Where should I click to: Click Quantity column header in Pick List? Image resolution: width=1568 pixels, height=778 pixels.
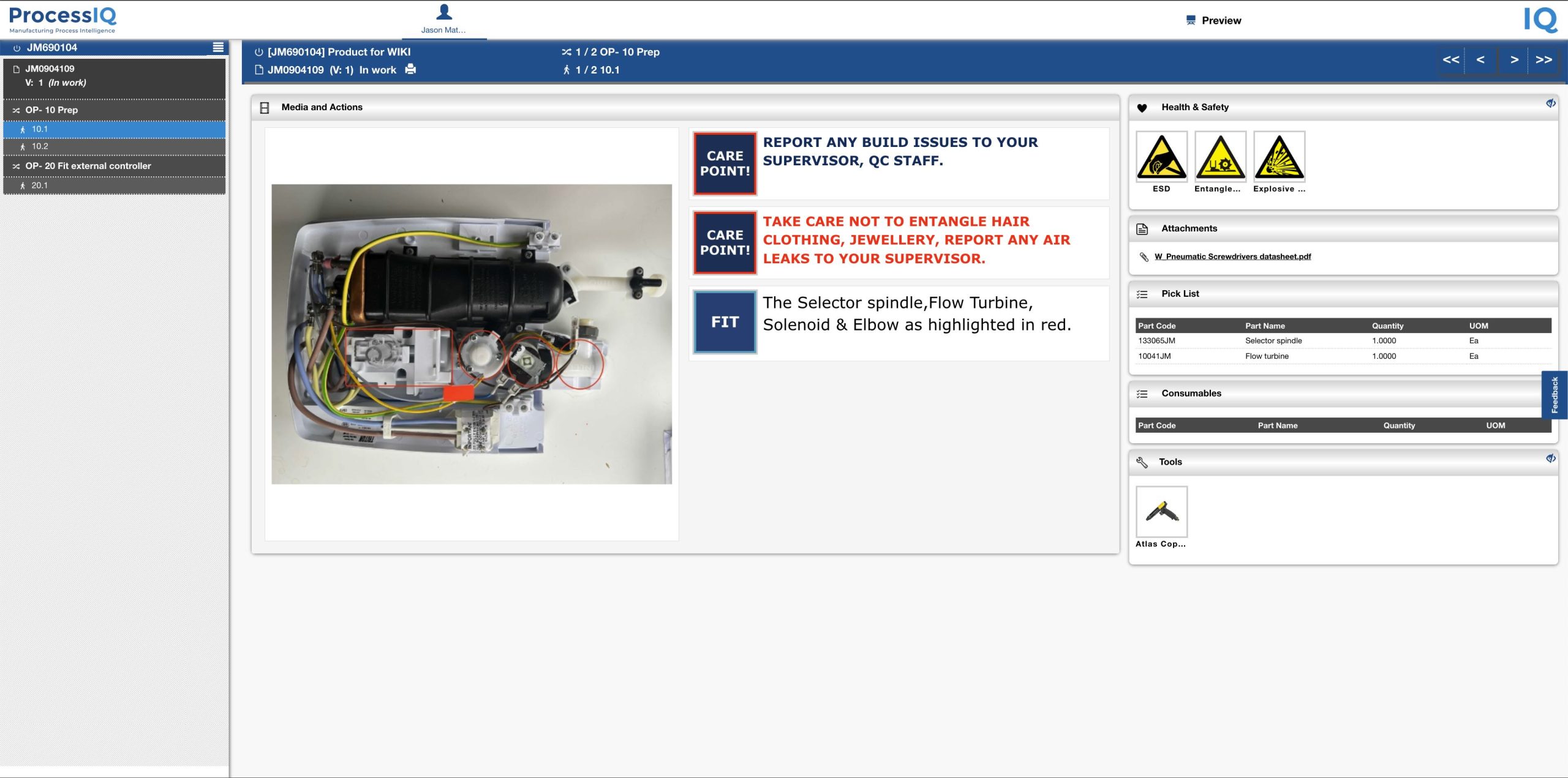(x=1387, y=326)
